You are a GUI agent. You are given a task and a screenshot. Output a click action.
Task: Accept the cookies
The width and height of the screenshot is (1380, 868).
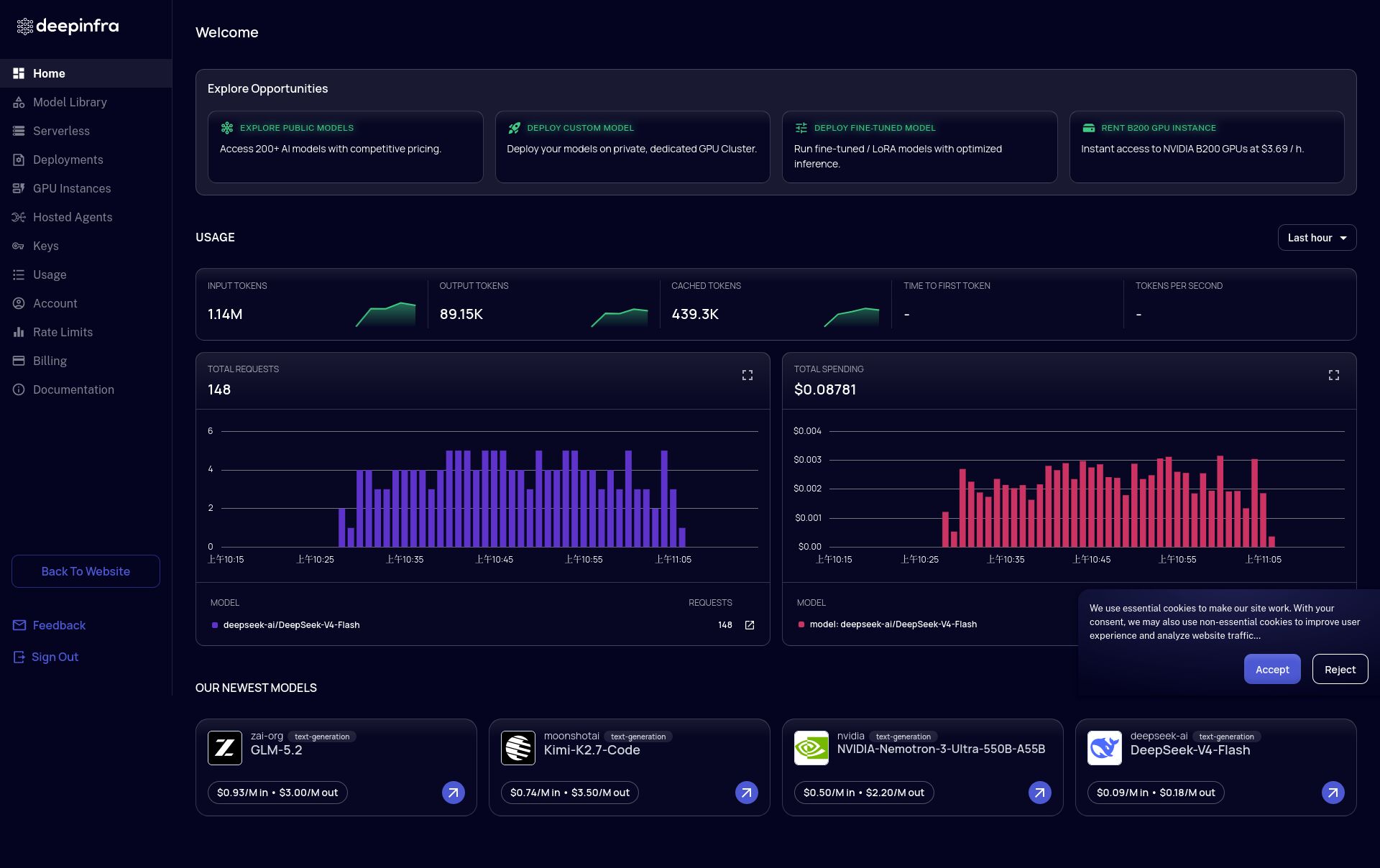click(1272, 669)
